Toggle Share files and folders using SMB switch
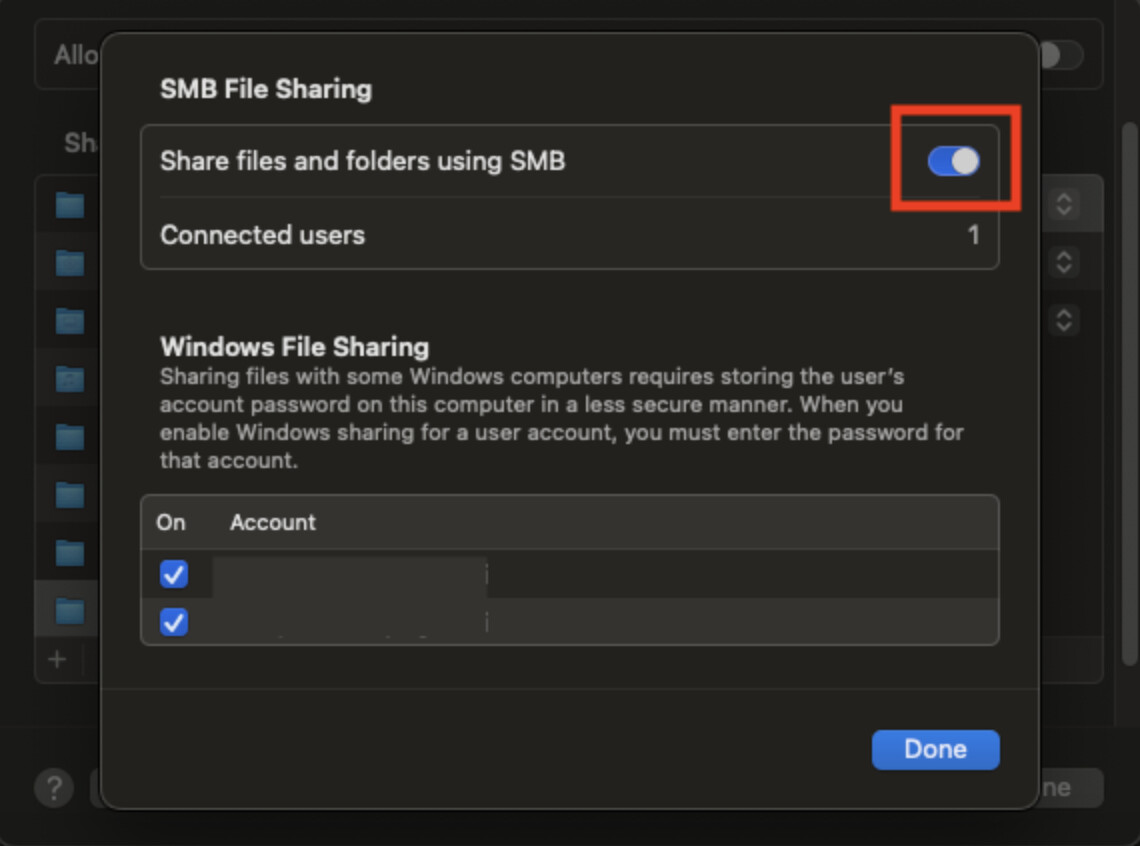 point(953,161)
